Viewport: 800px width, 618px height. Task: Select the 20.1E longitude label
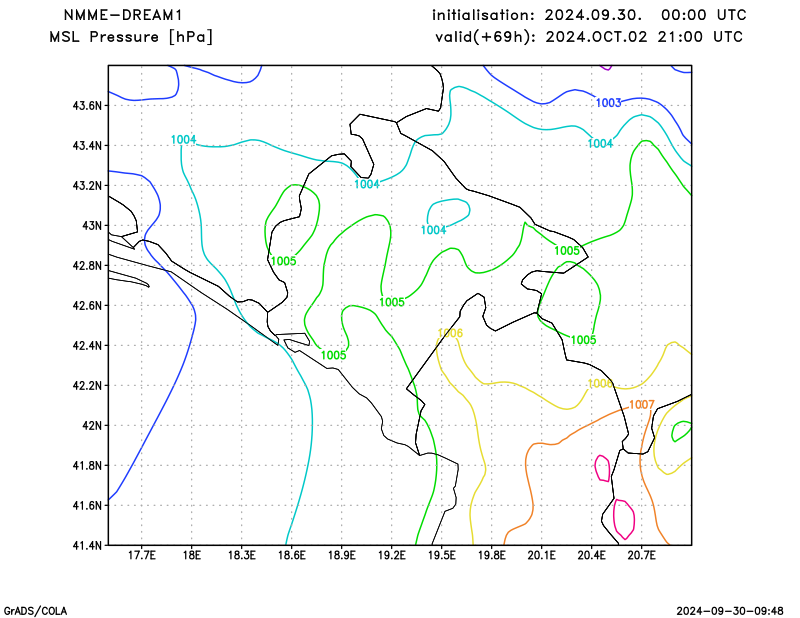click(x=542, y=555)
